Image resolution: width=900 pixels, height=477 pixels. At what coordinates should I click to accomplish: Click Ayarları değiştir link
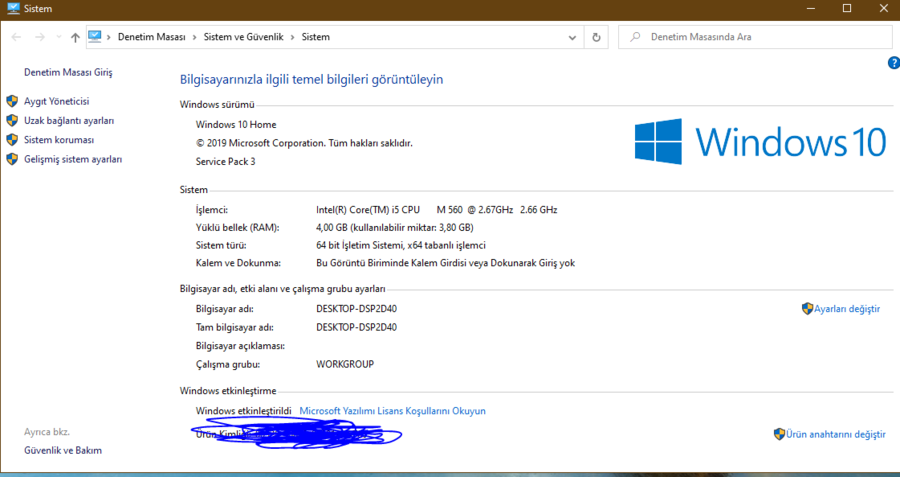point(847,309)
